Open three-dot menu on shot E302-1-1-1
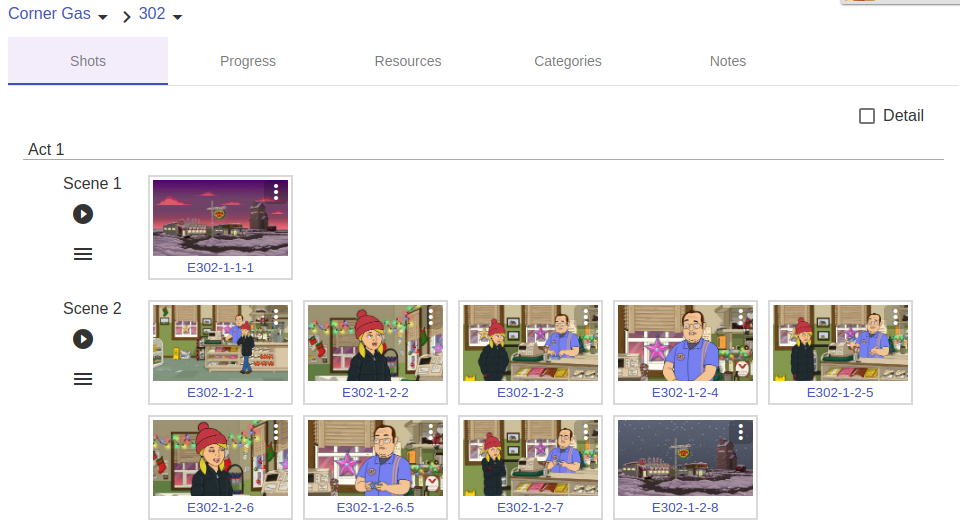 pyautogui.click(x=276, y=192)
